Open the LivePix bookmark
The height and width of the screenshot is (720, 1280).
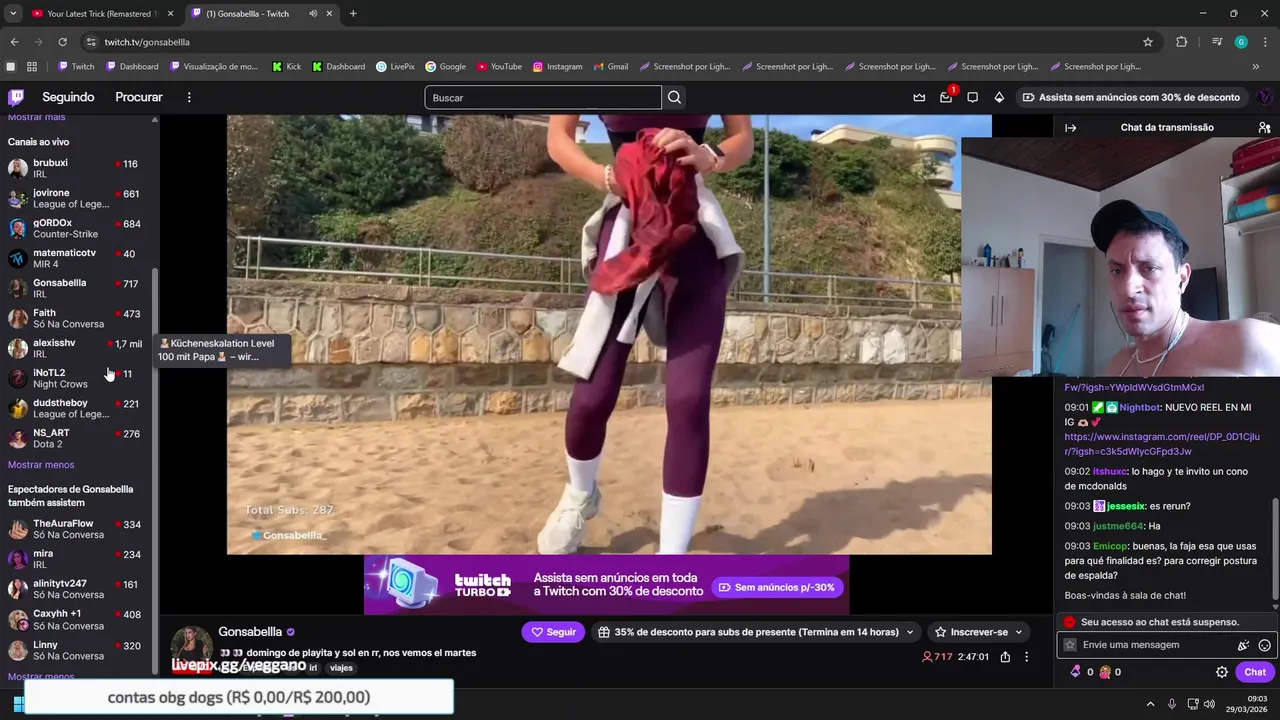pyautogui.click(x=395, y=66)
